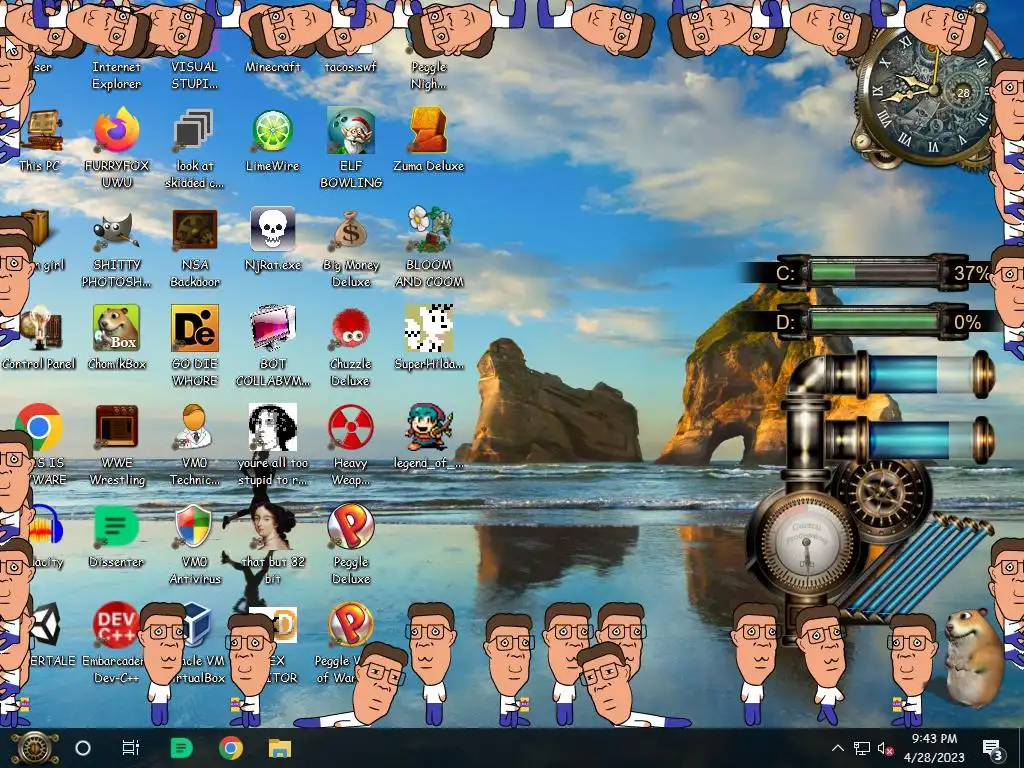Open Google Chrome desktop icon
This screenshot has width=1024, height=768.
point(39,428)
